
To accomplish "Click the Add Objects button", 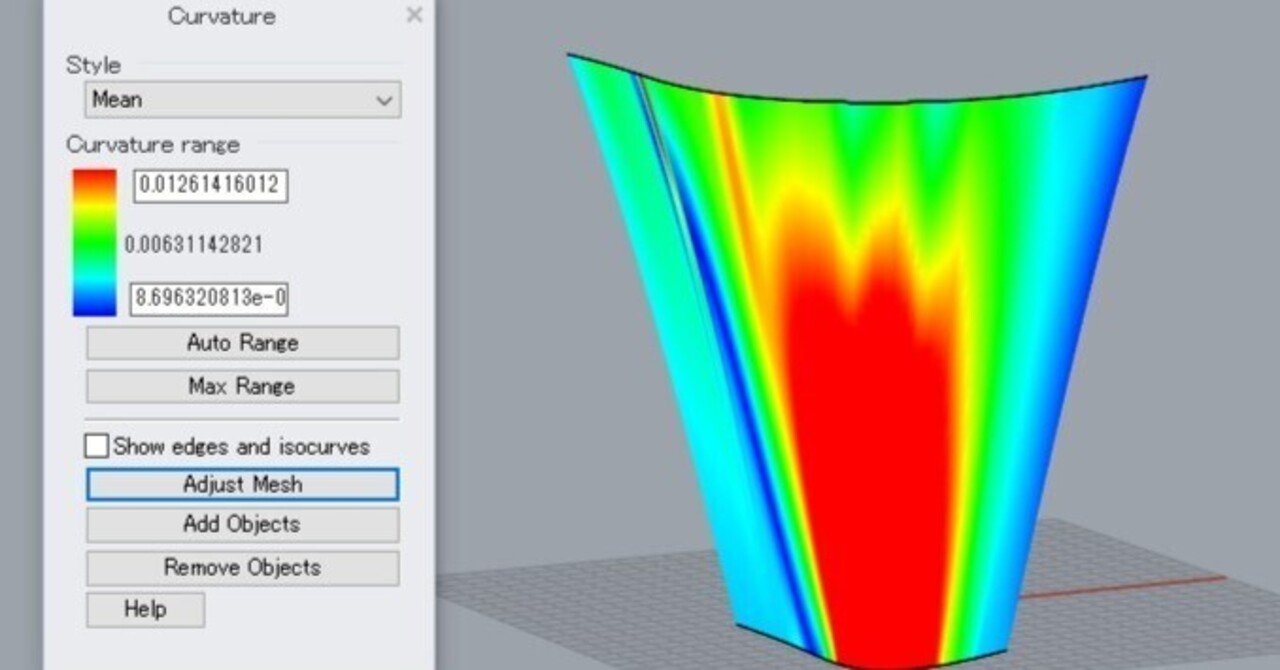I will (240, 524).
